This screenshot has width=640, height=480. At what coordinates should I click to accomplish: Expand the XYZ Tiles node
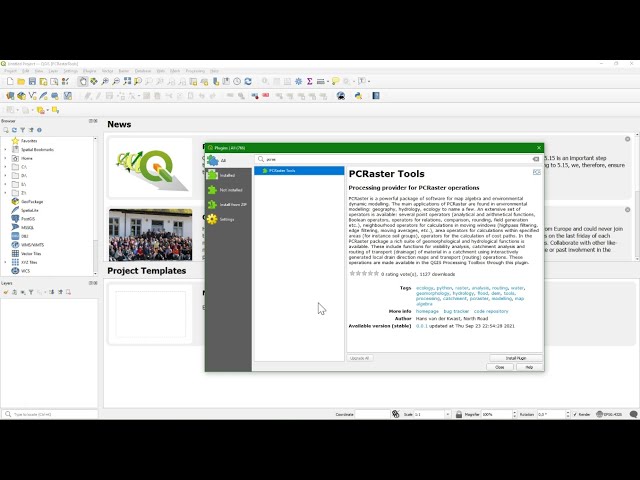(x=5, y=262)
